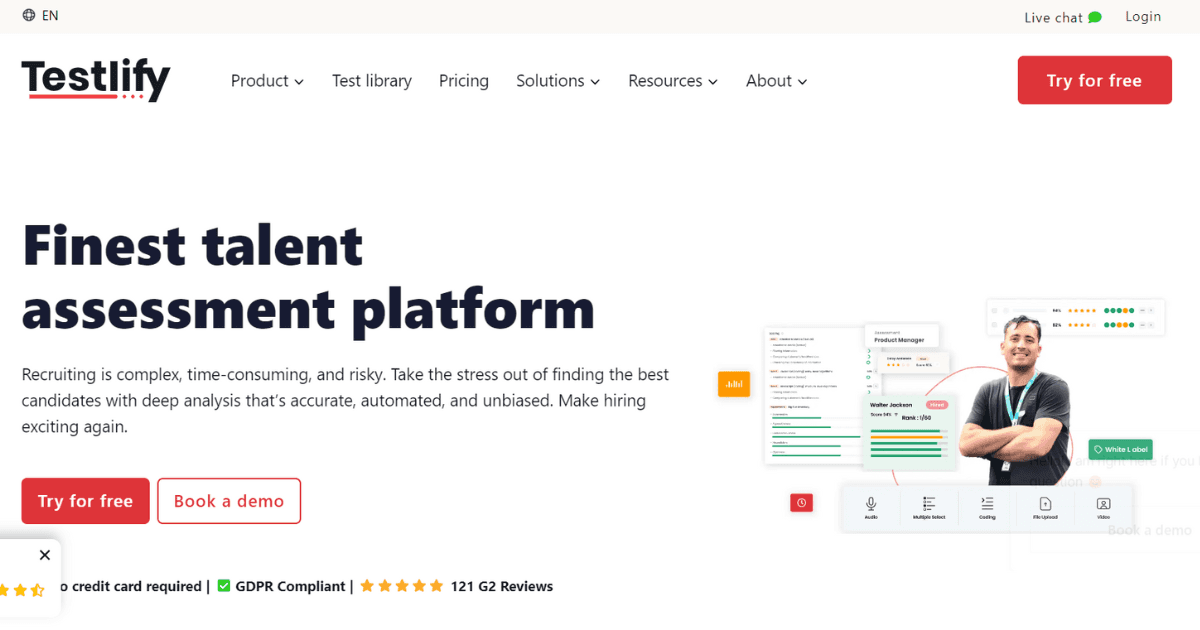The width and height of the screenshot is (1200, 630).
Task: Click the Book a demo button
Action: [x=229, y=501]
